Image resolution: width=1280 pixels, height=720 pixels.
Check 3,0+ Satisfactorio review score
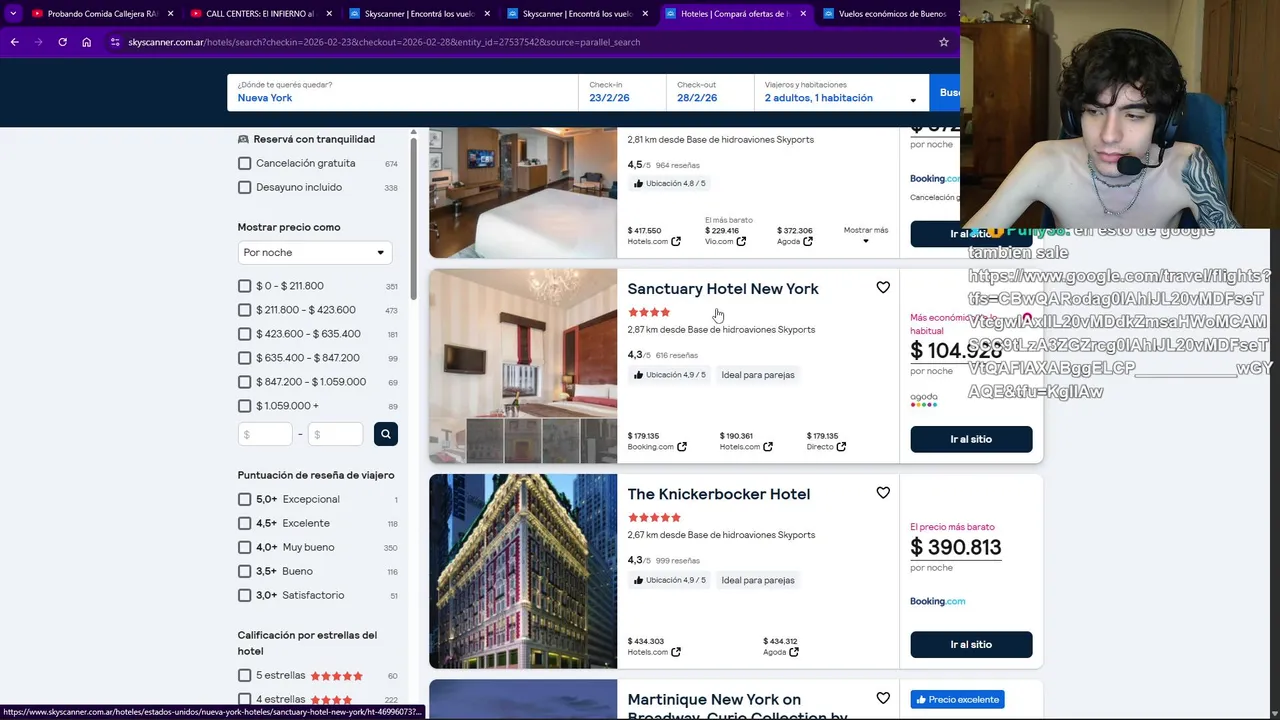pos(245,595)
